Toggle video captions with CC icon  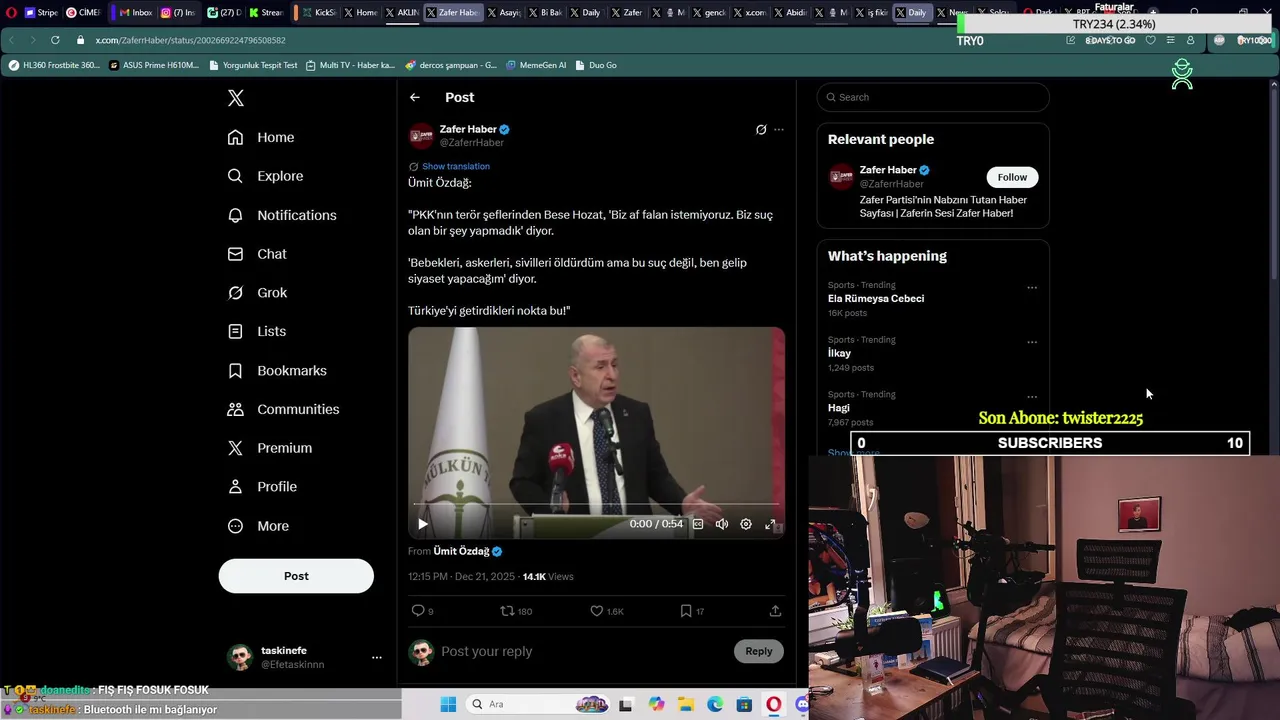698,524
